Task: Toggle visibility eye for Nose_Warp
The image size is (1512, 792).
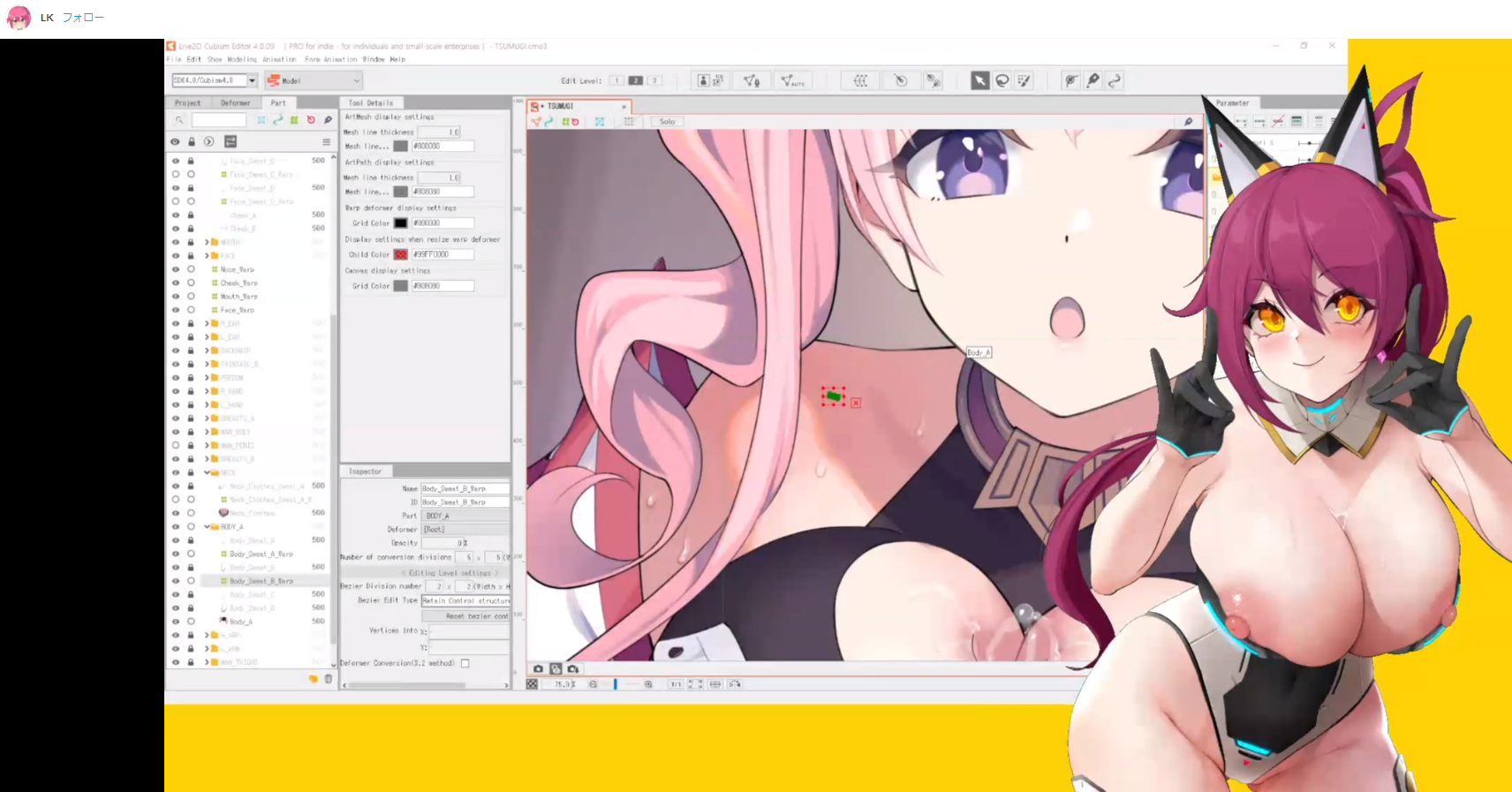Action: (x=176, y=269)
